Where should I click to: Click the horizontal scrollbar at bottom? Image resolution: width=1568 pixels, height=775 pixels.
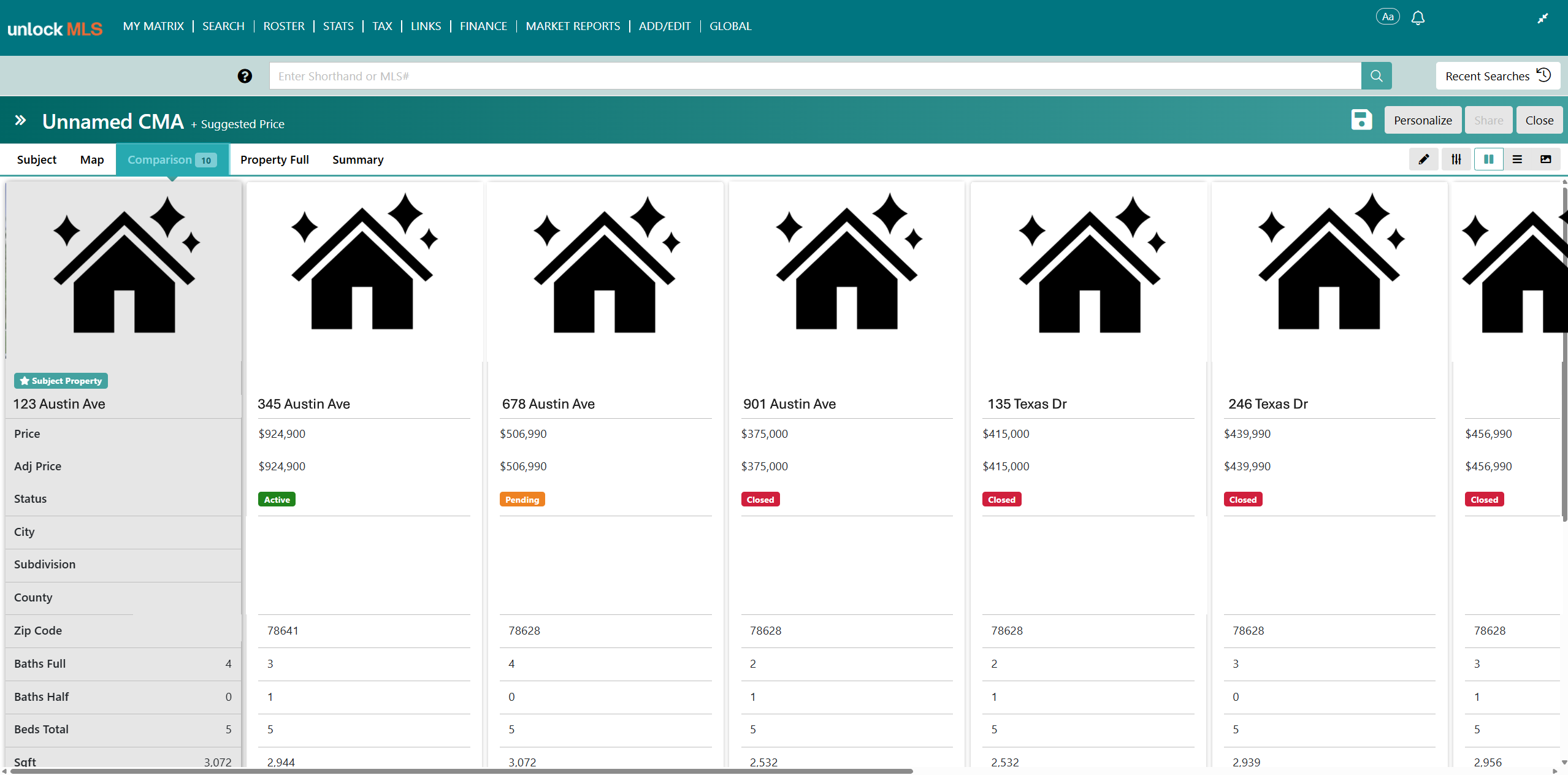461,771
